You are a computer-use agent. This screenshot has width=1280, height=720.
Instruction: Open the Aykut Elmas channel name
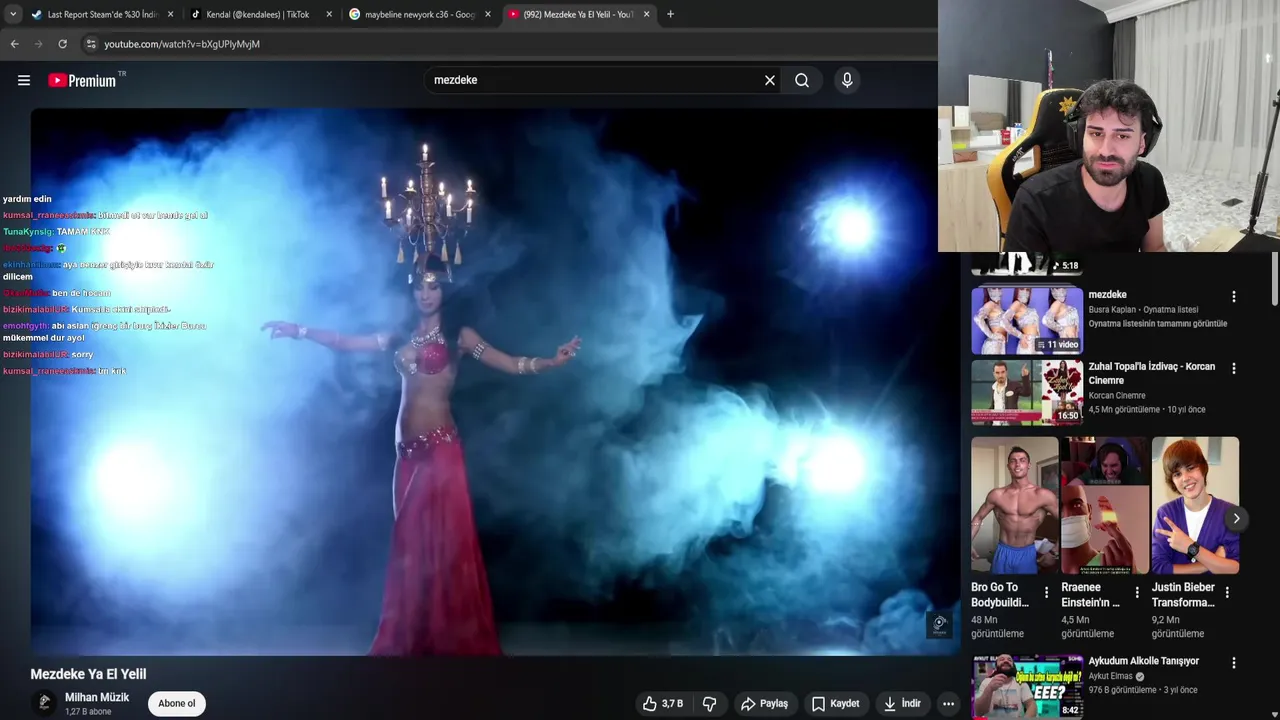[1111, 676]
